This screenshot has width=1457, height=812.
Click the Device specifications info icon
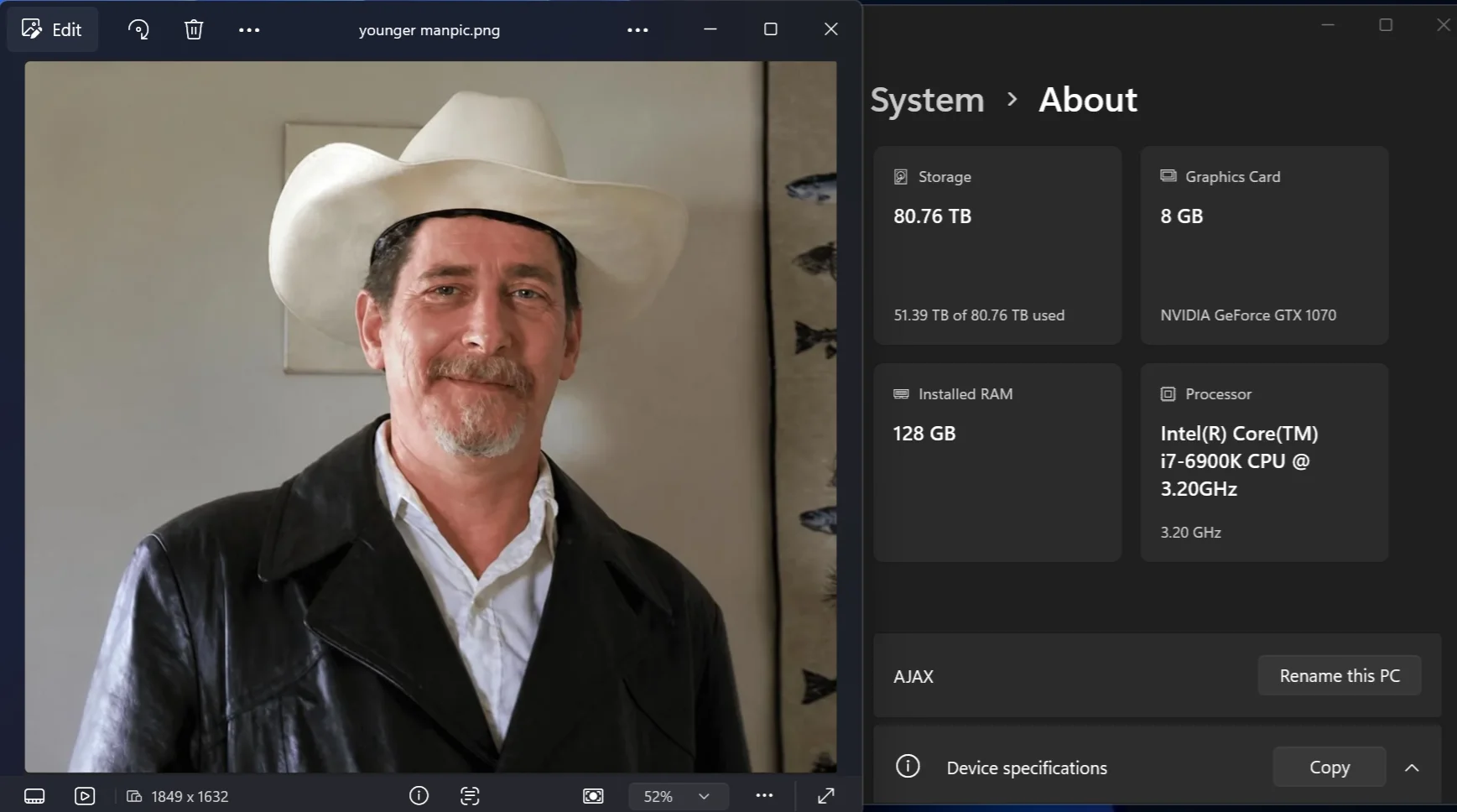click(x=908, y=766)
